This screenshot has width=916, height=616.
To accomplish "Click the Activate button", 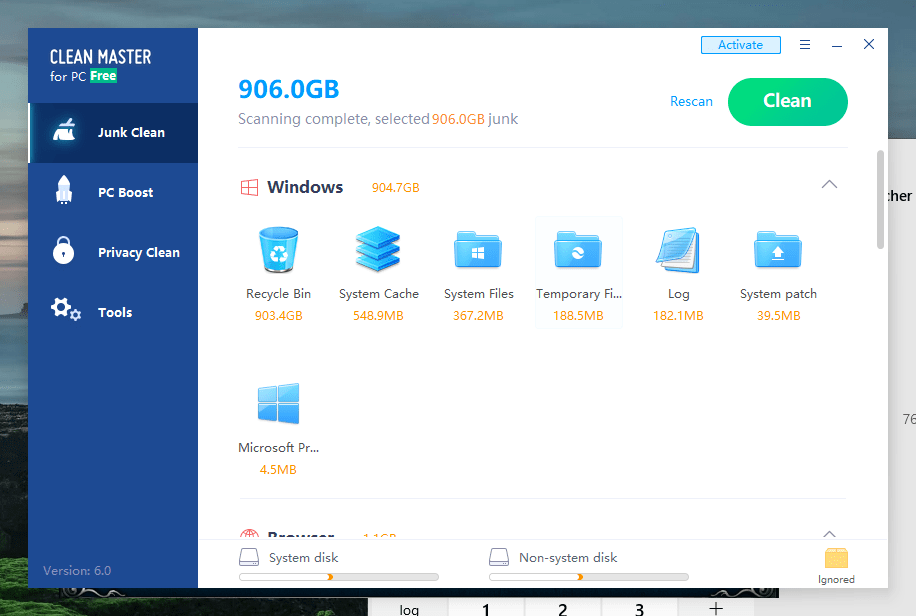I will [740, 45].
